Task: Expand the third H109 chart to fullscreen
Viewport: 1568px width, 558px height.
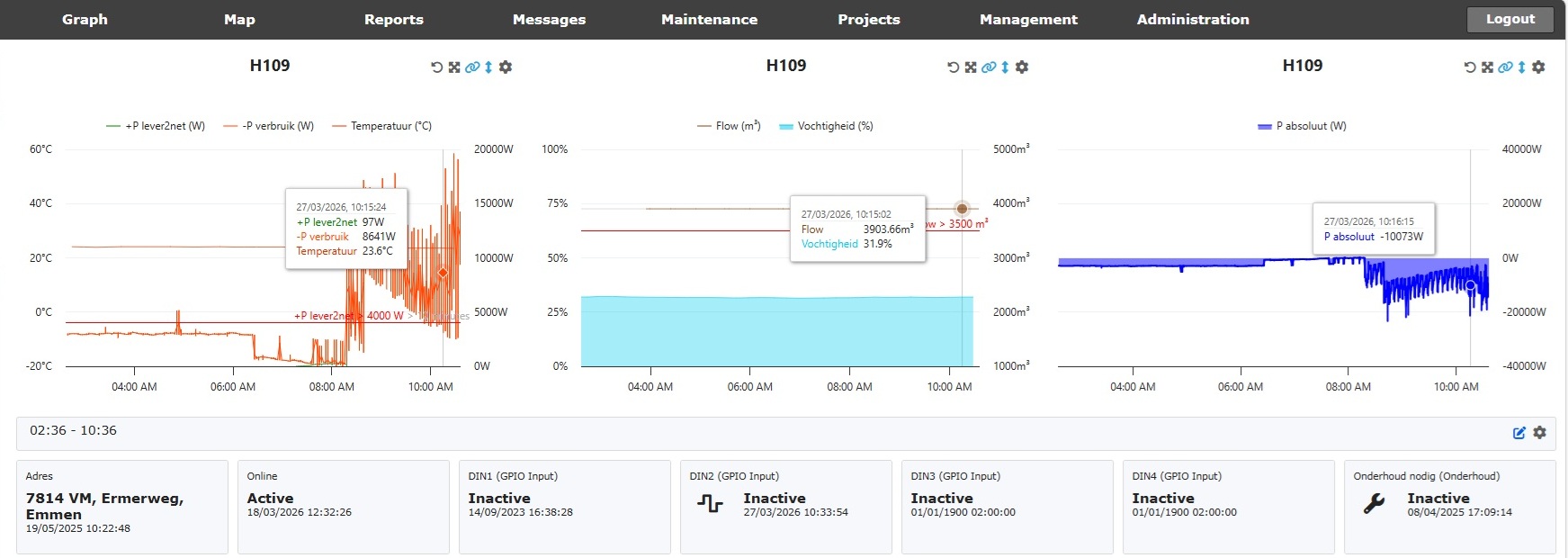Action: (x=1487, y=67)
